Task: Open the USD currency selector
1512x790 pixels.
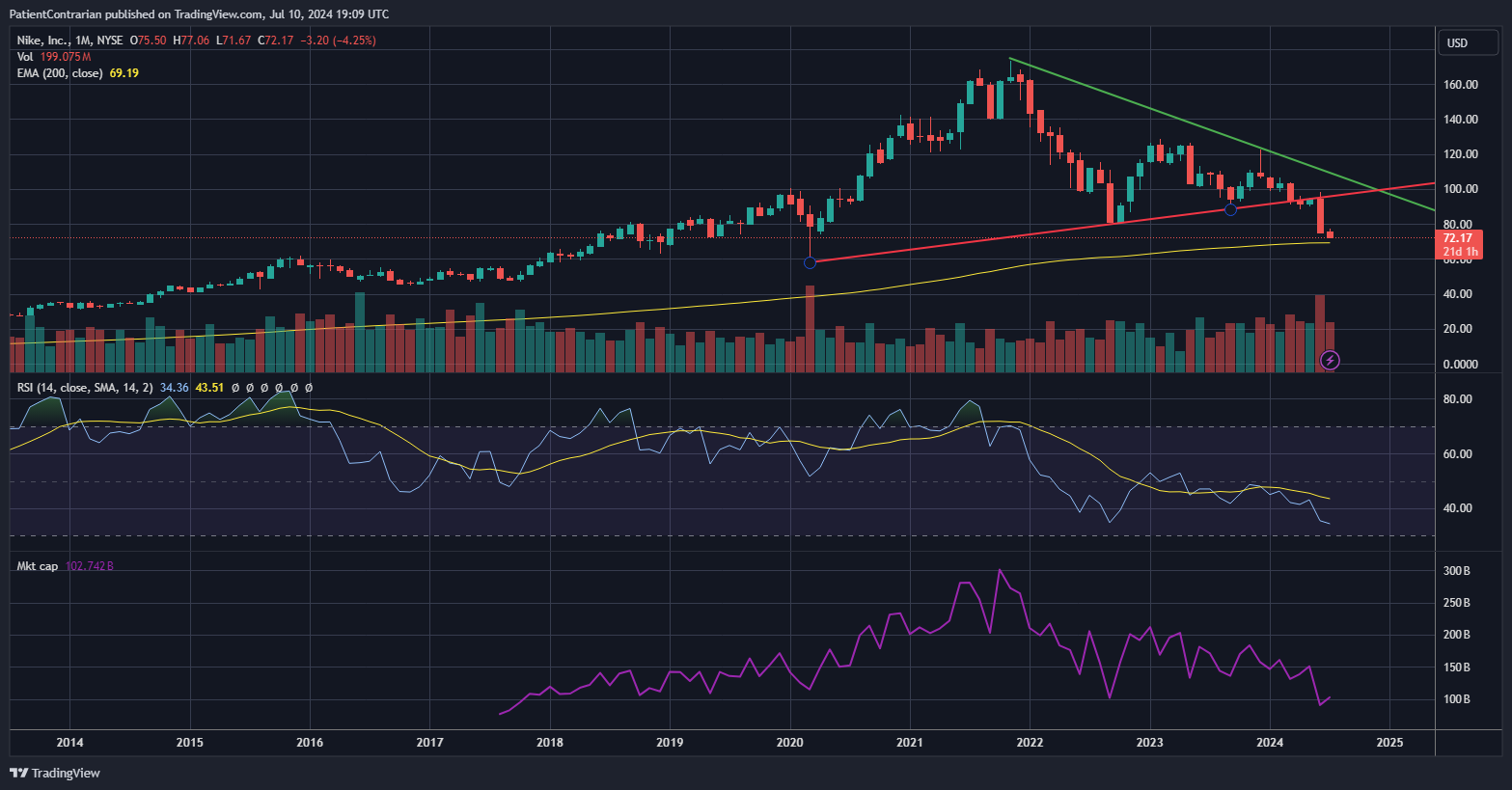Action: [x=1468, y=42]
